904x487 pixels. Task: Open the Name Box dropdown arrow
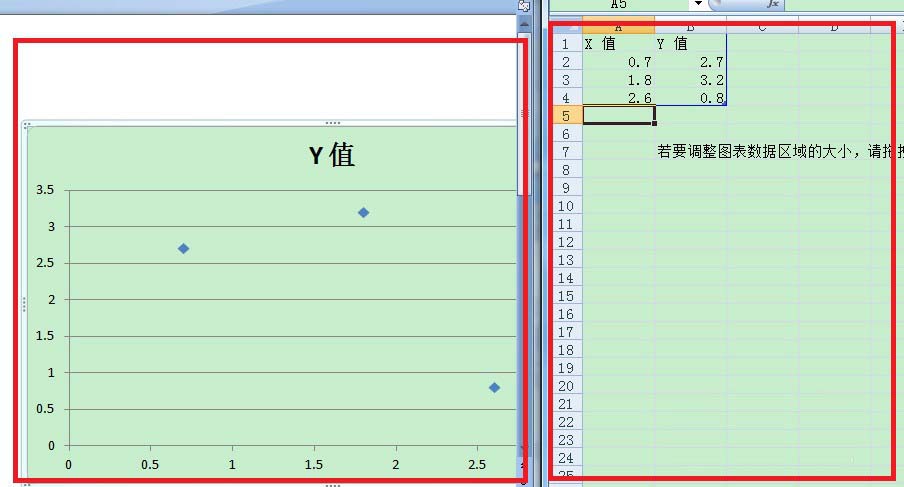point(698,3)
